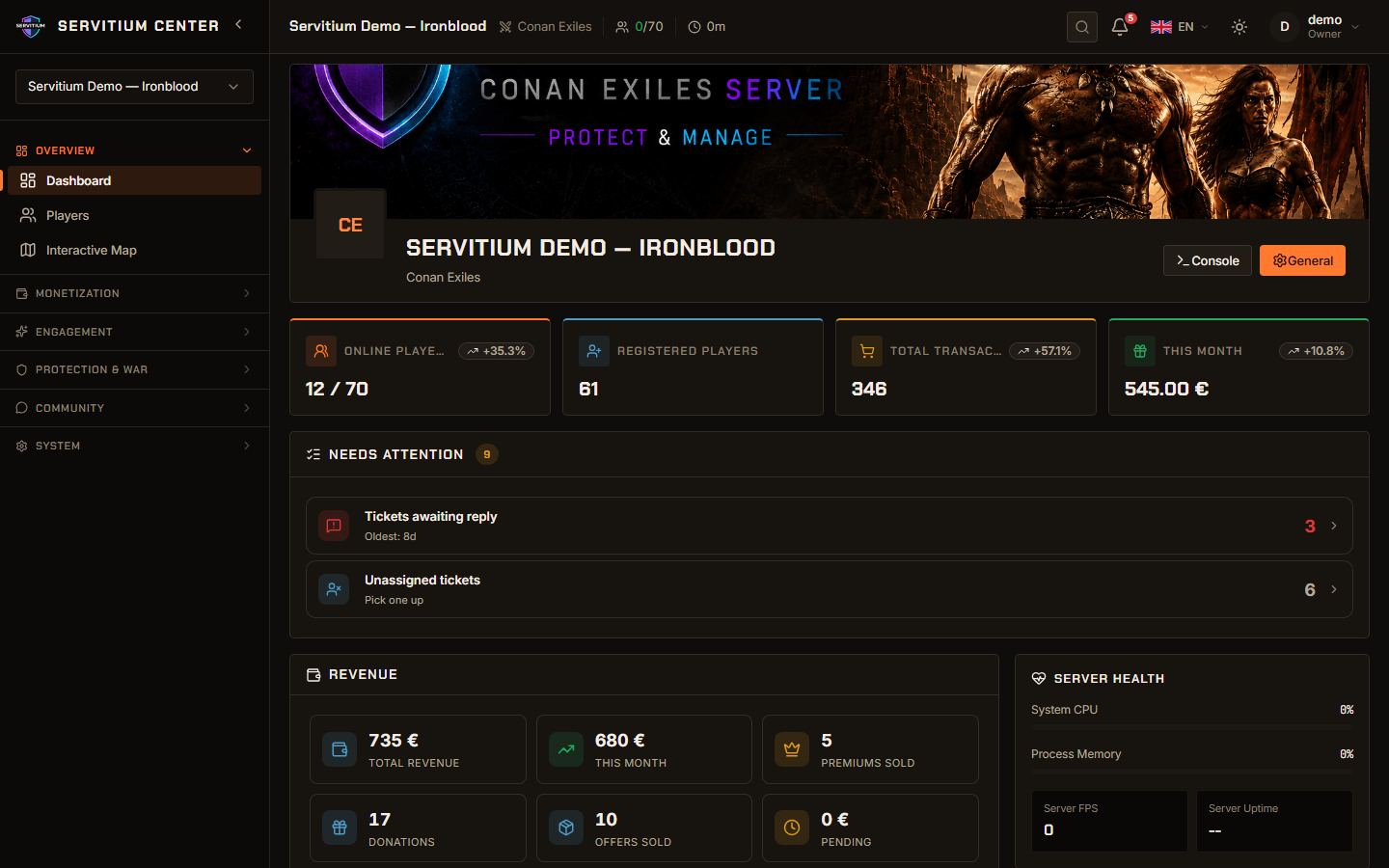1389x868 pixels.
Task: Click the Registered Players card icon
Action: coord(594,351)
